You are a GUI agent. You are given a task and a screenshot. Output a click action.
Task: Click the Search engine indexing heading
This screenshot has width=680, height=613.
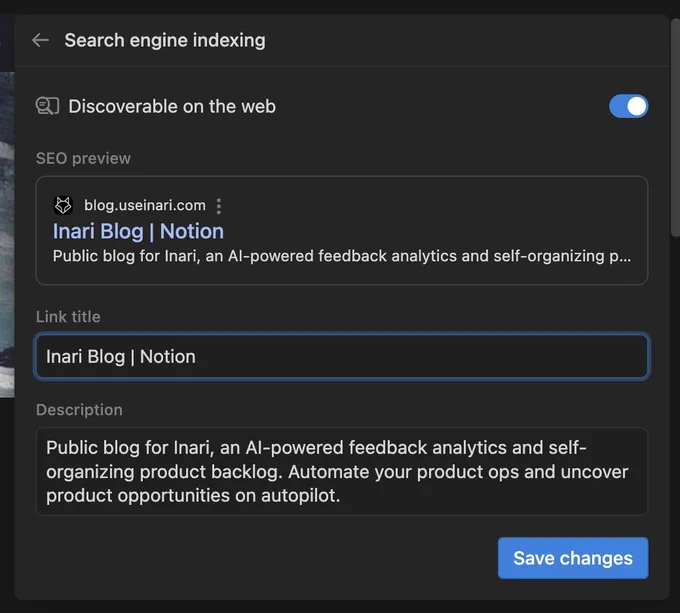(165, 40)
